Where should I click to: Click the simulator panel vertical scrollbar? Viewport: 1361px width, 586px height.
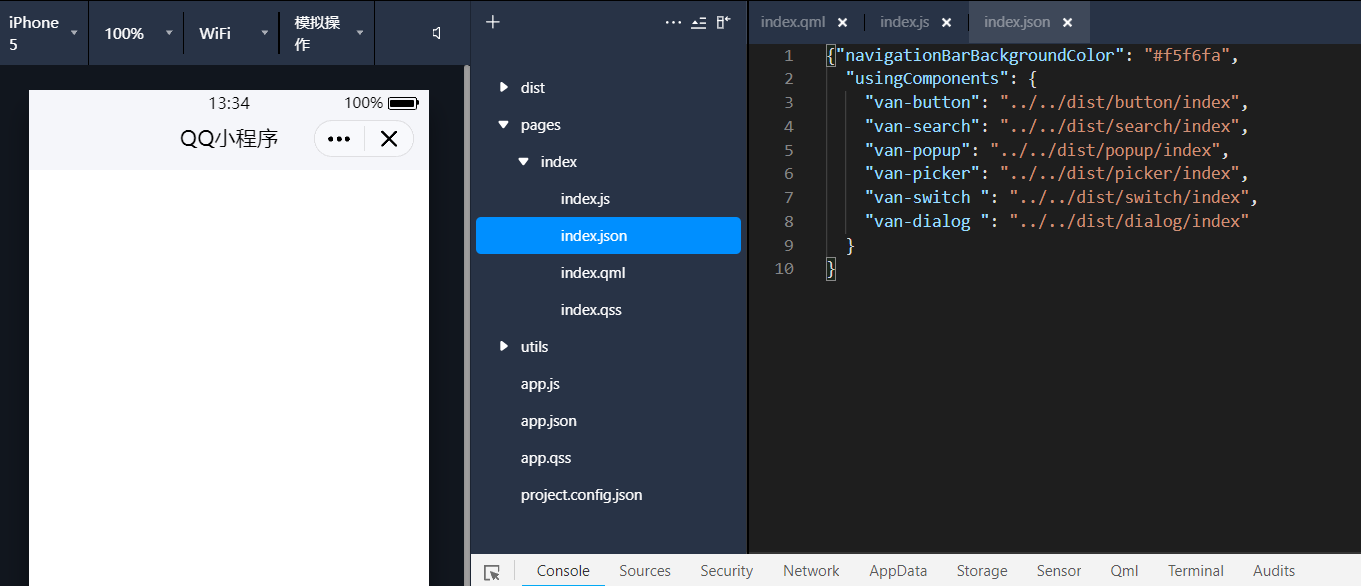466,325
